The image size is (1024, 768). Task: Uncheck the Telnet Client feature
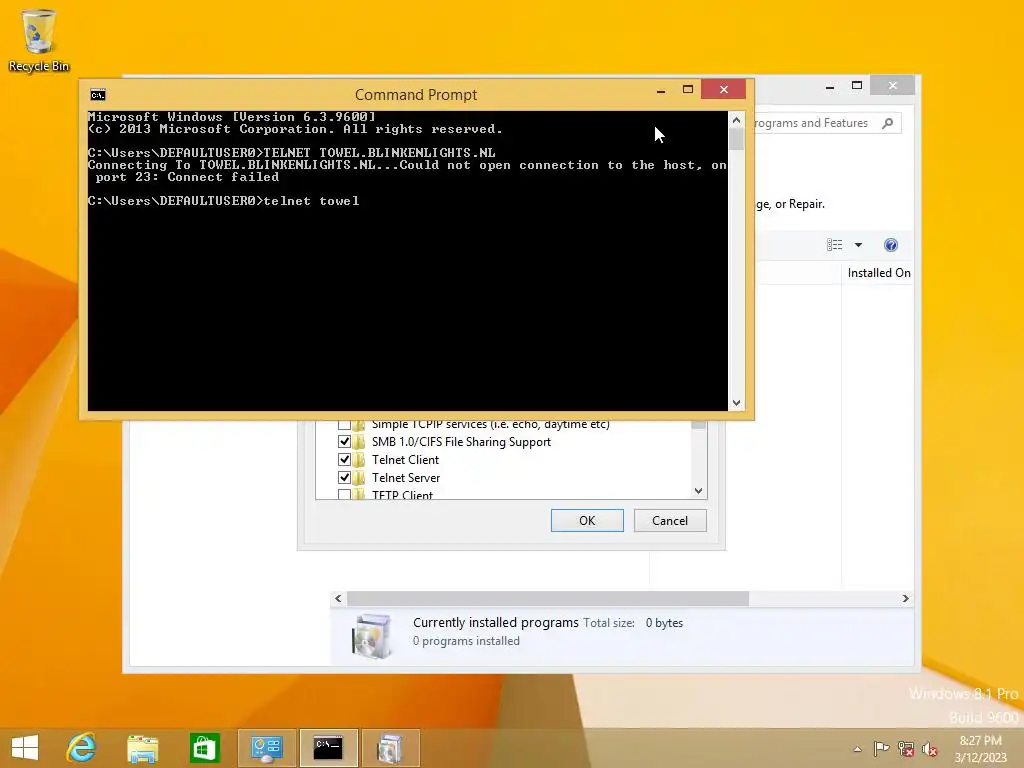tap(344, 460)
